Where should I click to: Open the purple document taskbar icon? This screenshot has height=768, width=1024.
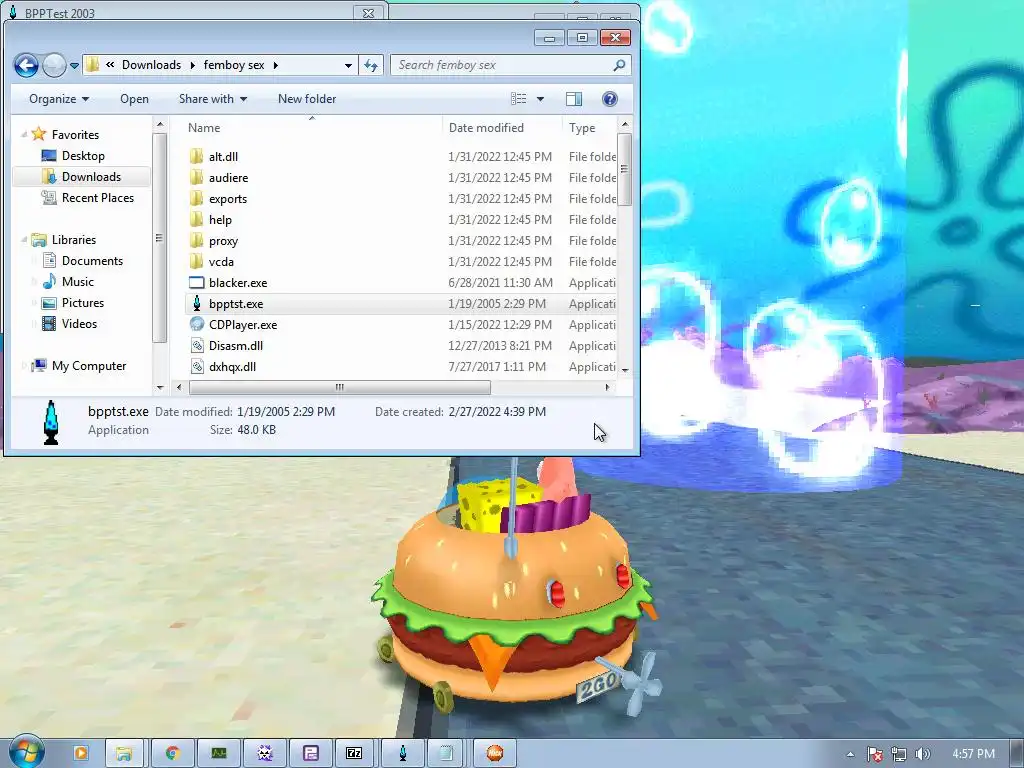point(310,754)
